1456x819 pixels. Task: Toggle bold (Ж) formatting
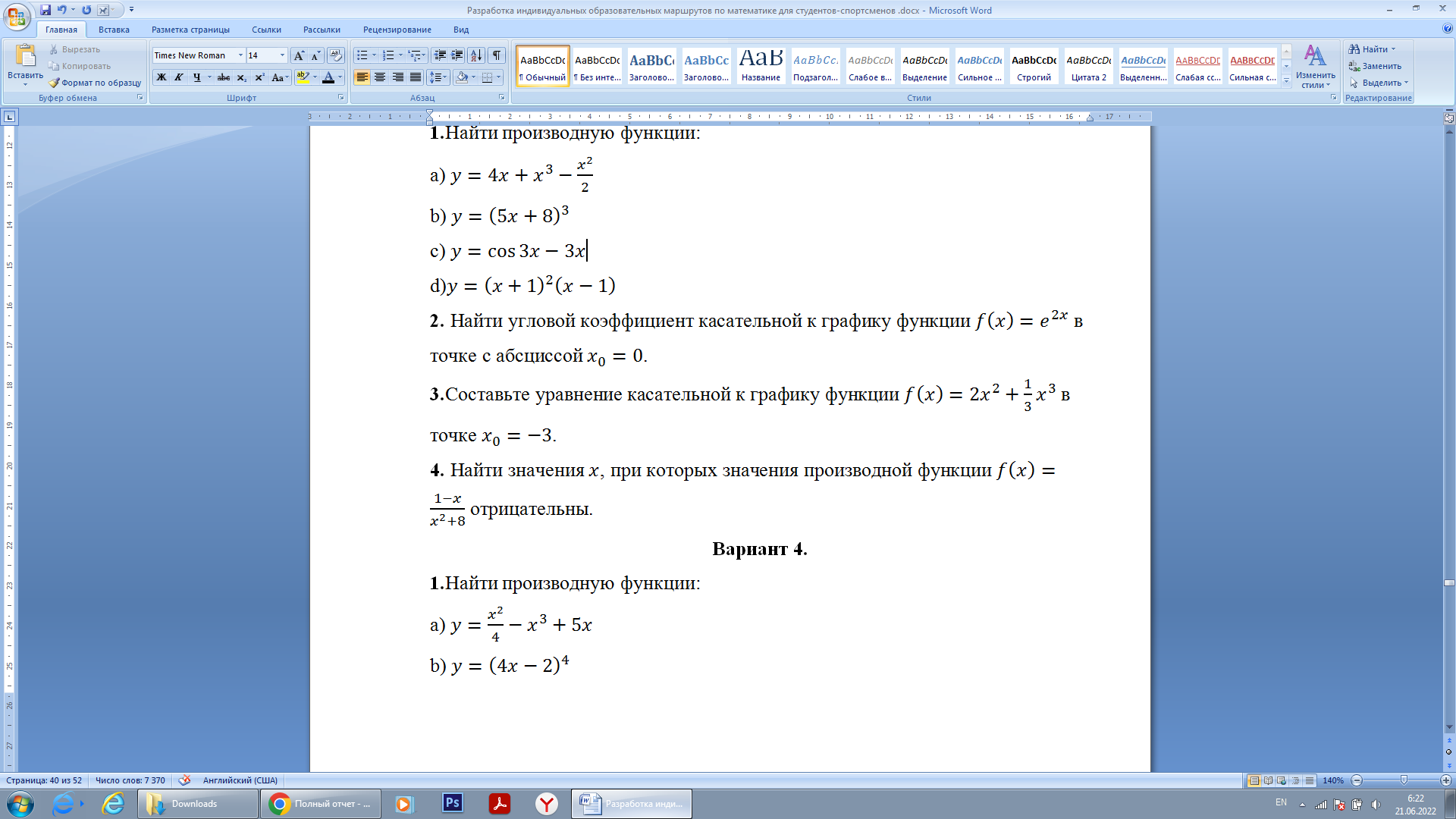tap(162, 77)
